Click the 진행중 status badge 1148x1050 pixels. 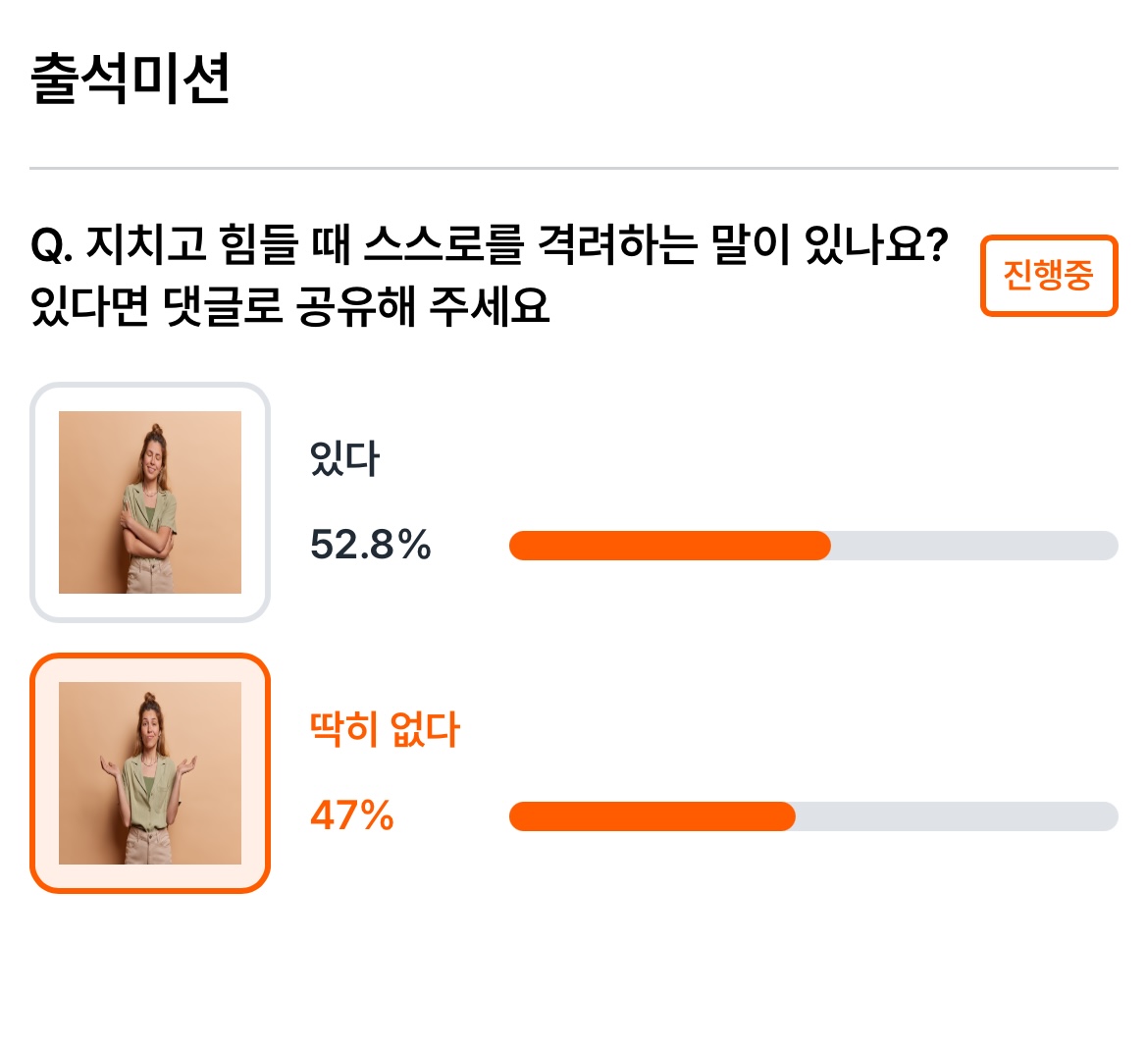[1049, 276]
